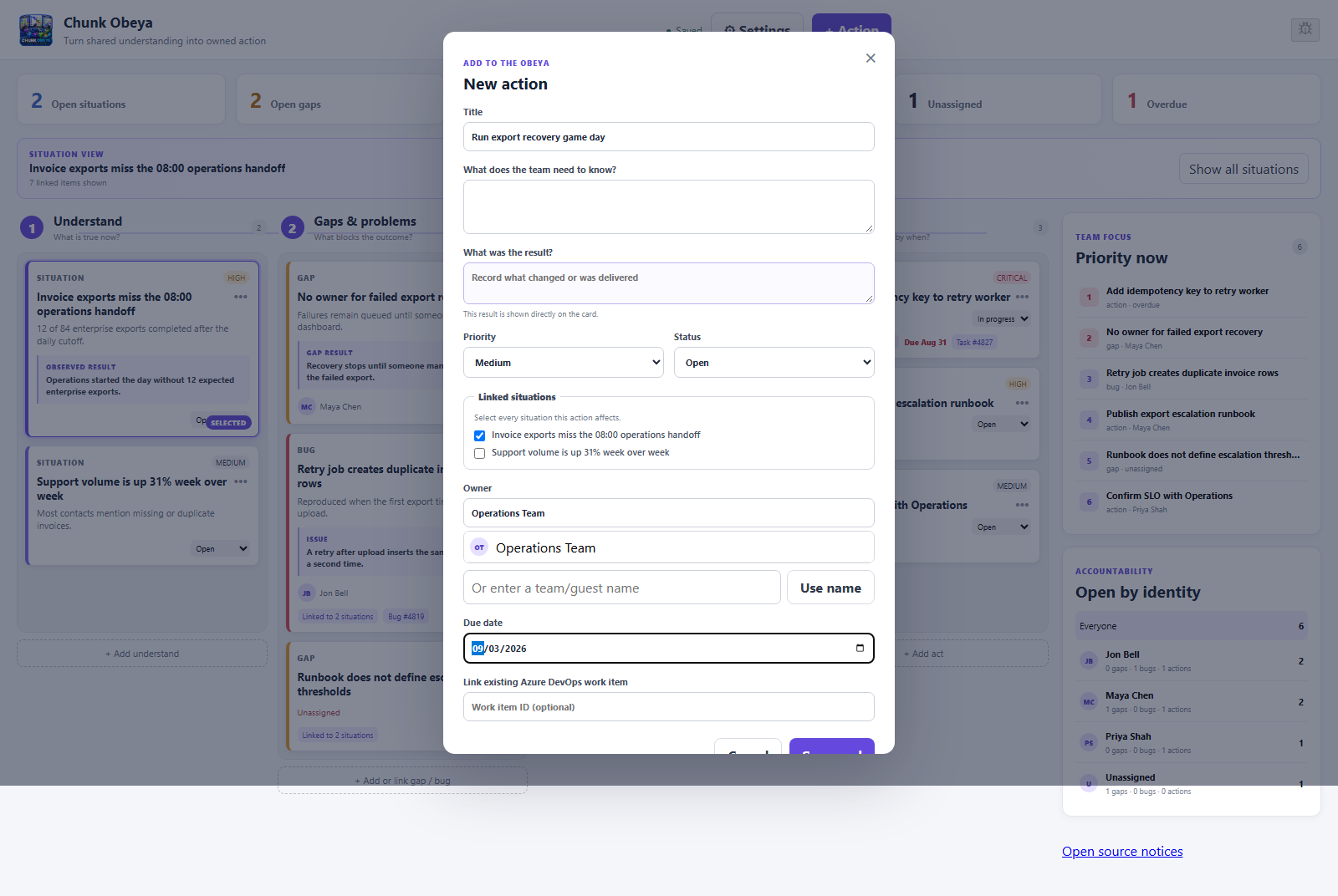The height and width of the screenshot is (896, 1338).
Task: Click priority rank 1 badge in Team Focus
Action: (1089, 297)
